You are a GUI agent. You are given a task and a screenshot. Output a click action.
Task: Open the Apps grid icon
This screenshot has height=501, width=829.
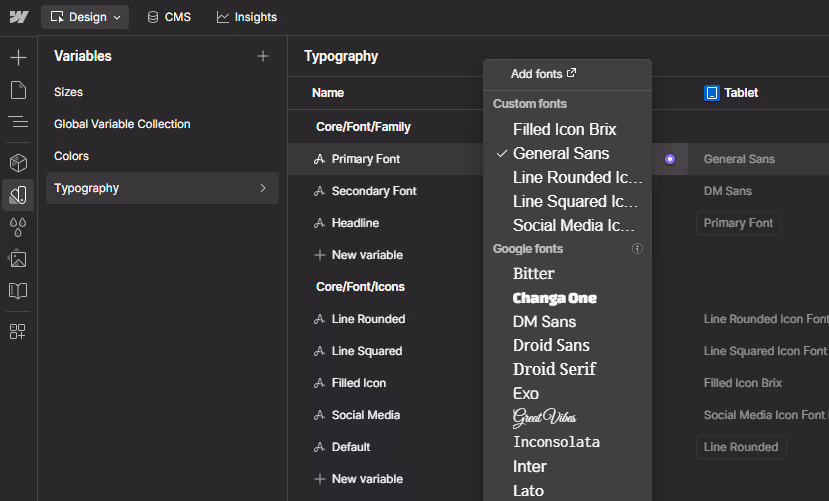[x=17, y=331]
